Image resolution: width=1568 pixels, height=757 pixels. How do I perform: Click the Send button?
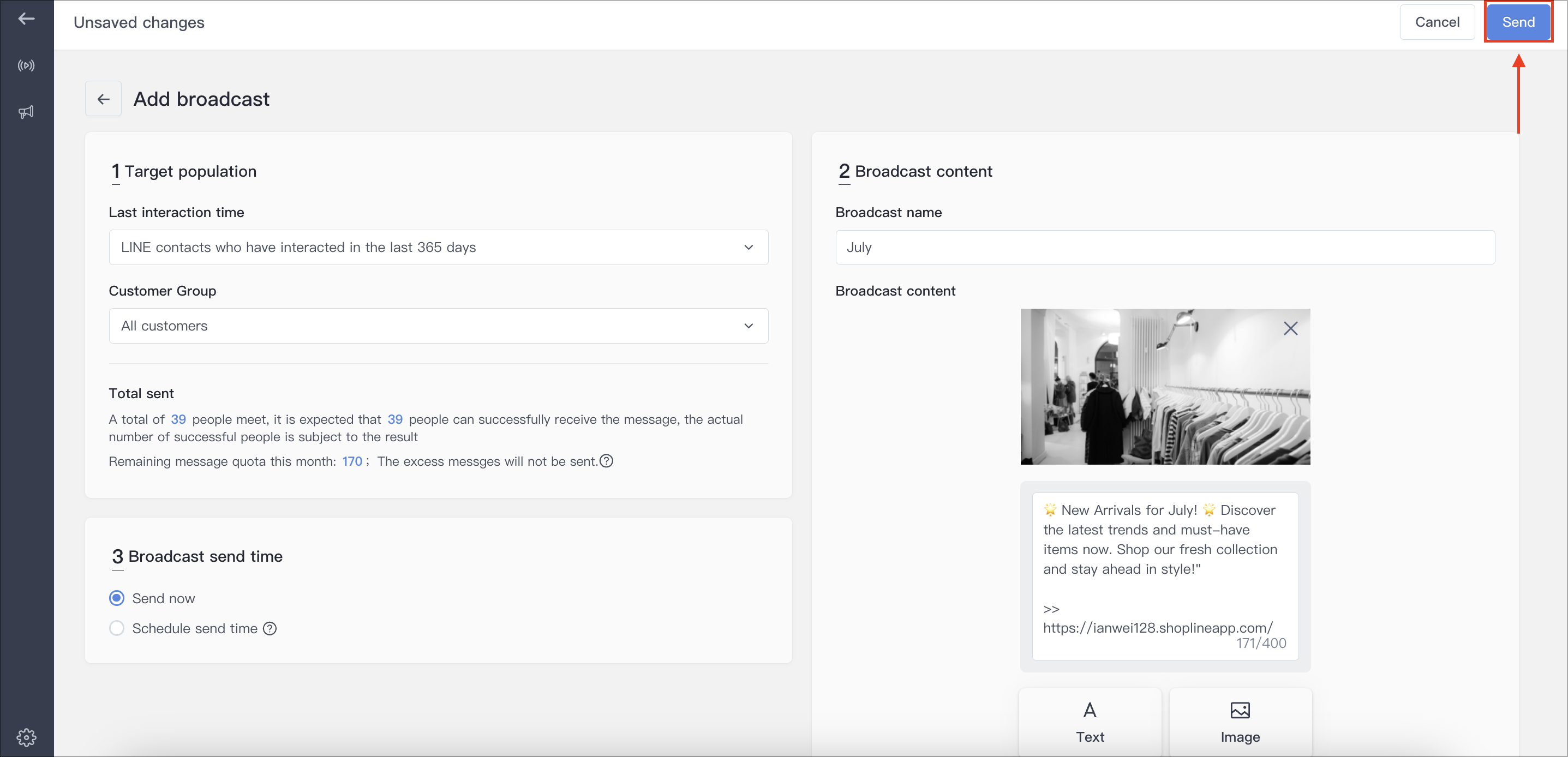pyautogui.click(x=1518, y=22)
